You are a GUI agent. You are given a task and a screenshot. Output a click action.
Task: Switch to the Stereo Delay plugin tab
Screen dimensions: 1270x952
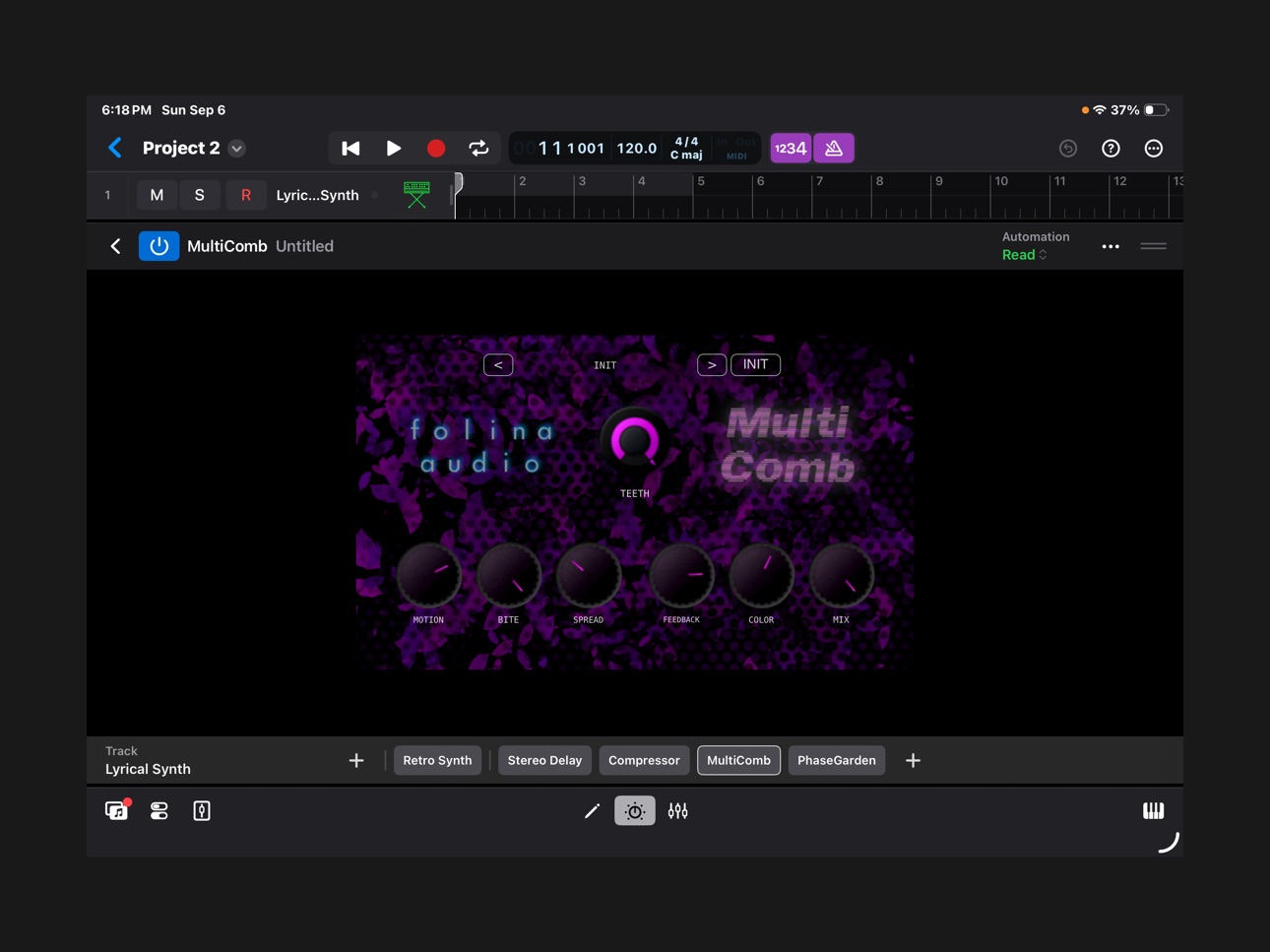[x=544, y=761]
